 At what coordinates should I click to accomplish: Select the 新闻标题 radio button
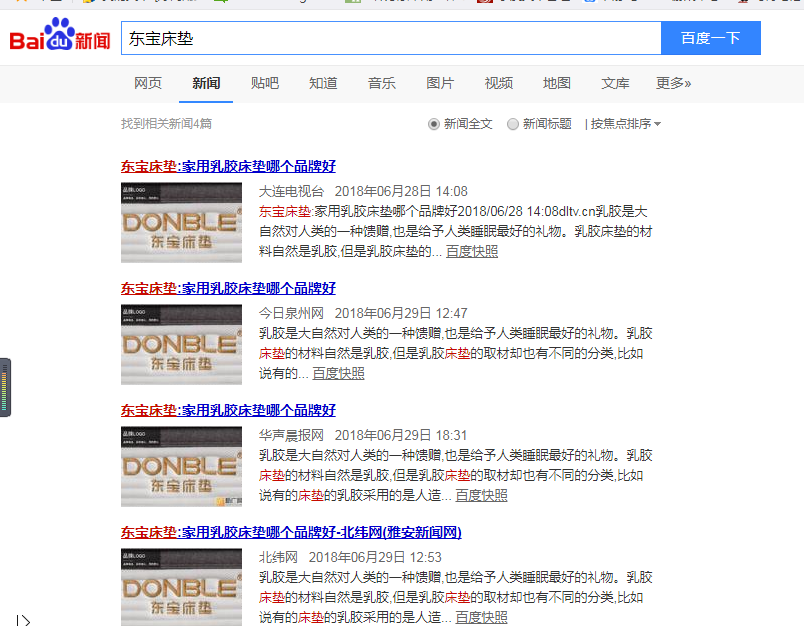pyautogui.click(x=513, y=124)
